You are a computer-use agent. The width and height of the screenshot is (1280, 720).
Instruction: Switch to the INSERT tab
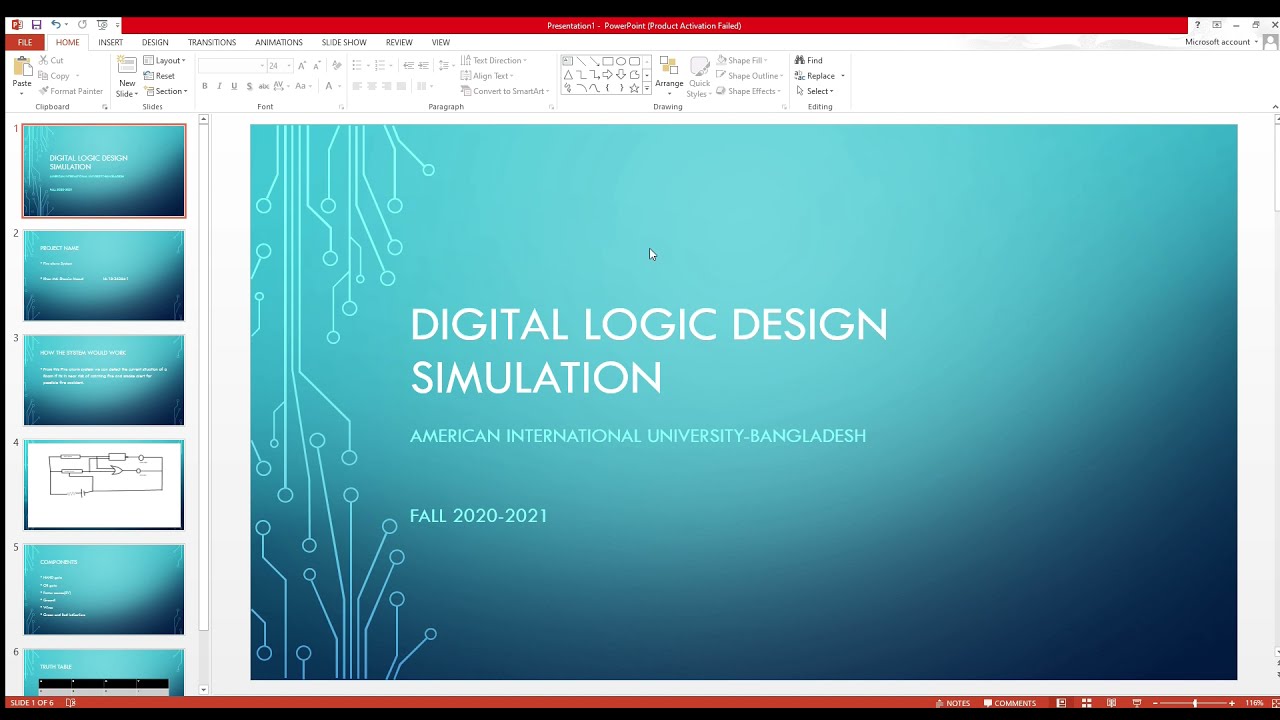[x=111, y=42]
